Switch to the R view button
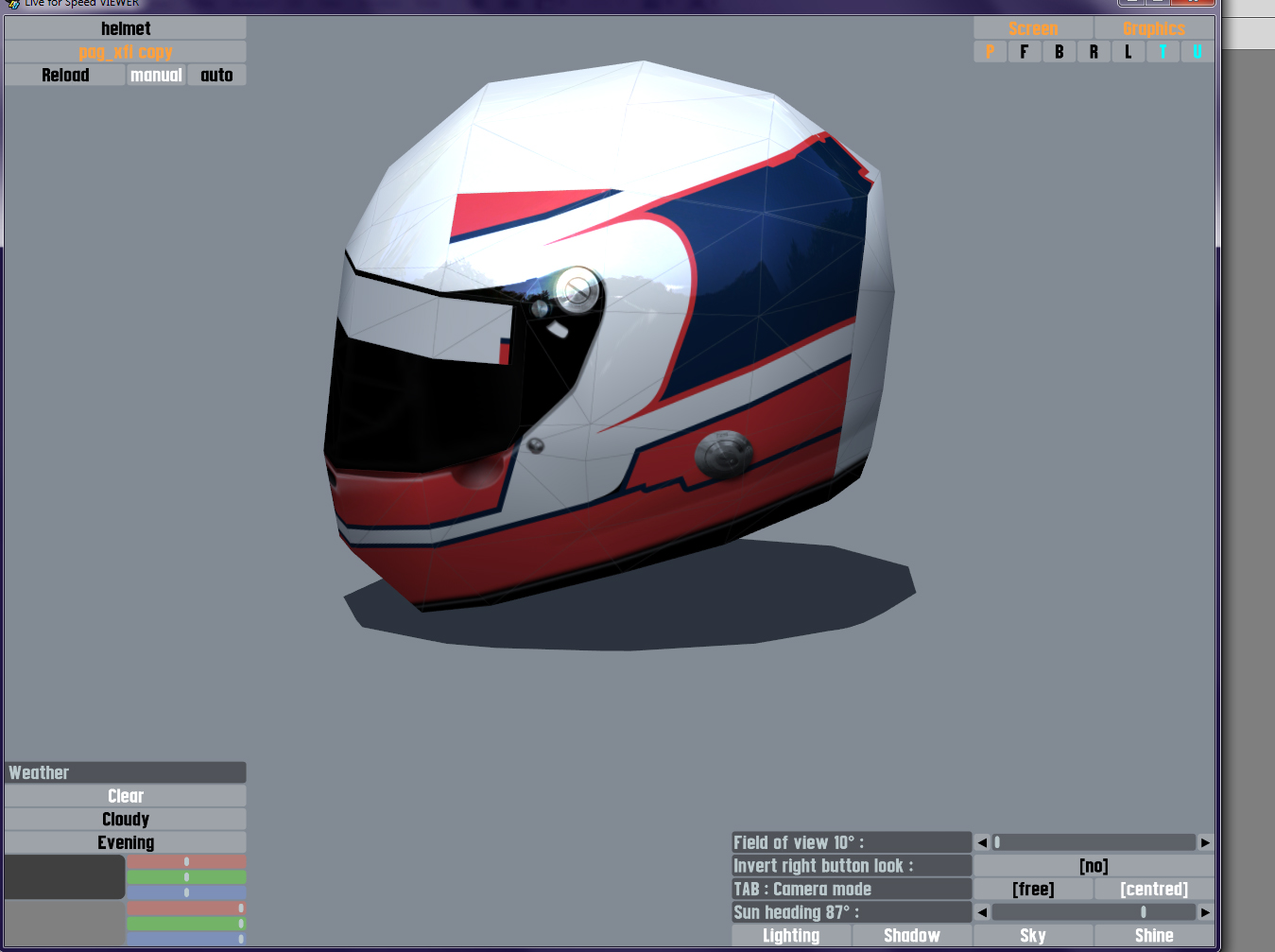Screen dimensions: 1275x952 coord(1094,52)
